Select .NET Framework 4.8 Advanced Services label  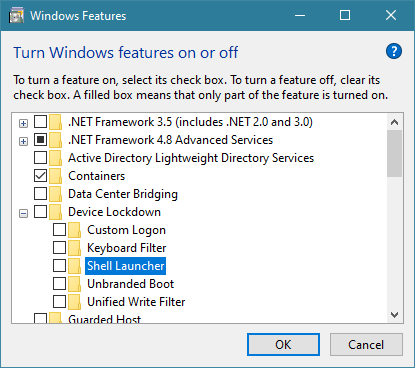tap(170, 140)
